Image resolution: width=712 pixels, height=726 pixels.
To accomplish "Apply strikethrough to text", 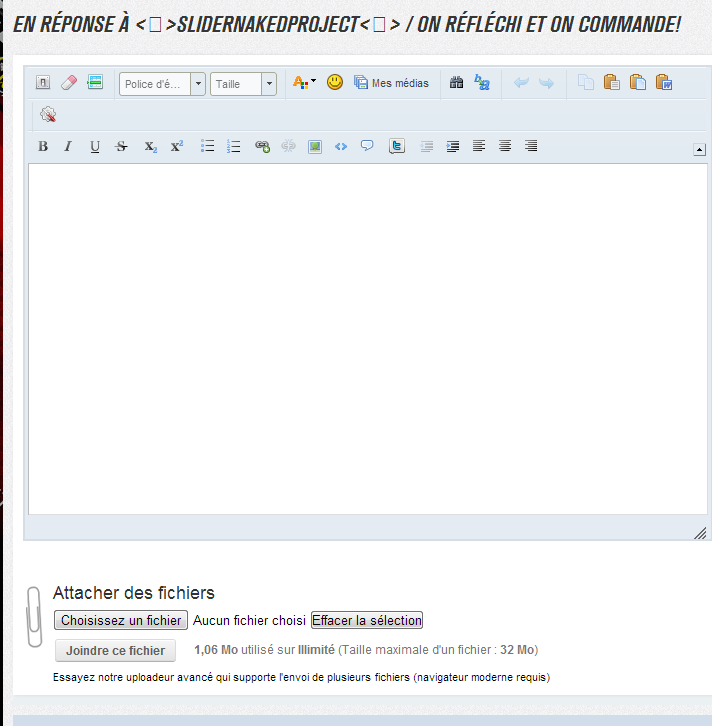I will coord(122,146).
